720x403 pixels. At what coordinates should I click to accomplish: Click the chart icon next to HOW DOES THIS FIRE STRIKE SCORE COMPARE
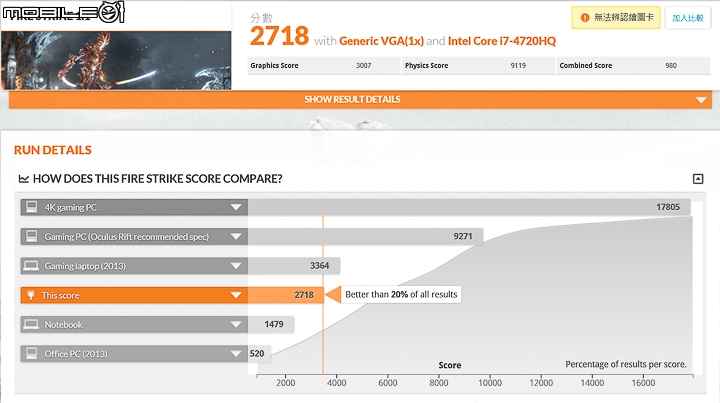[23, 179]
